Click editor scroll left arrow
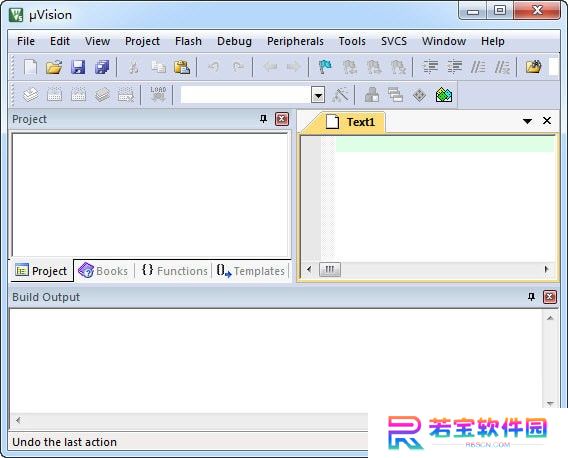 click(309, 269)
